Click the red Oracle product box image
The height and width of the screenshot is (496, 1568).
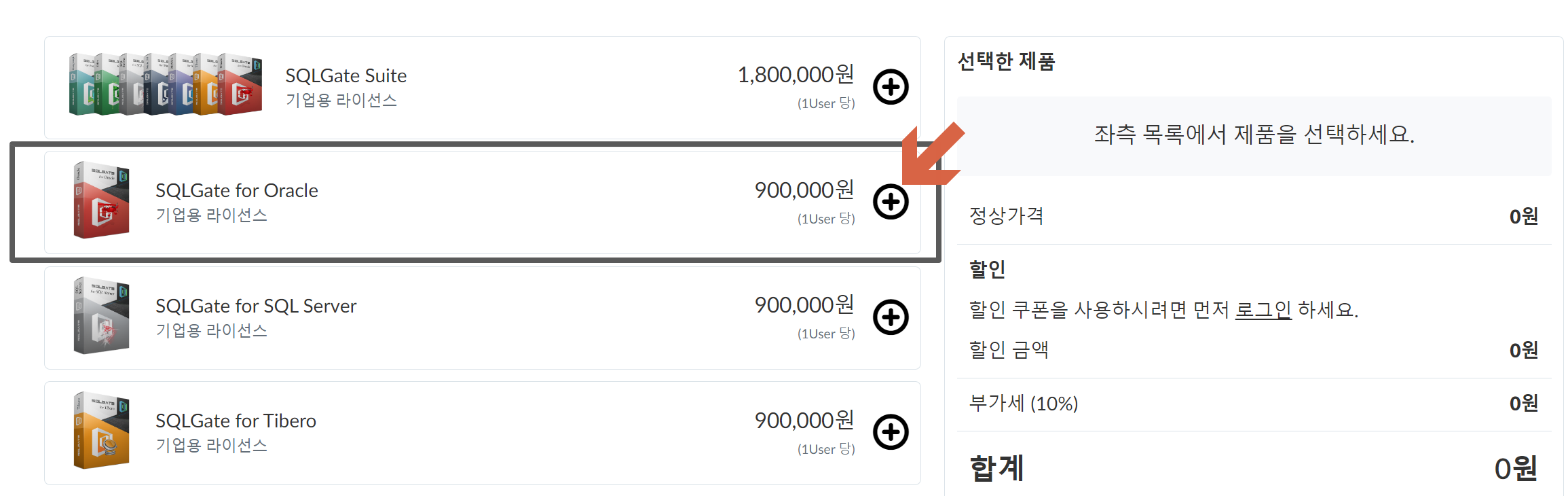tap(101, 200)
